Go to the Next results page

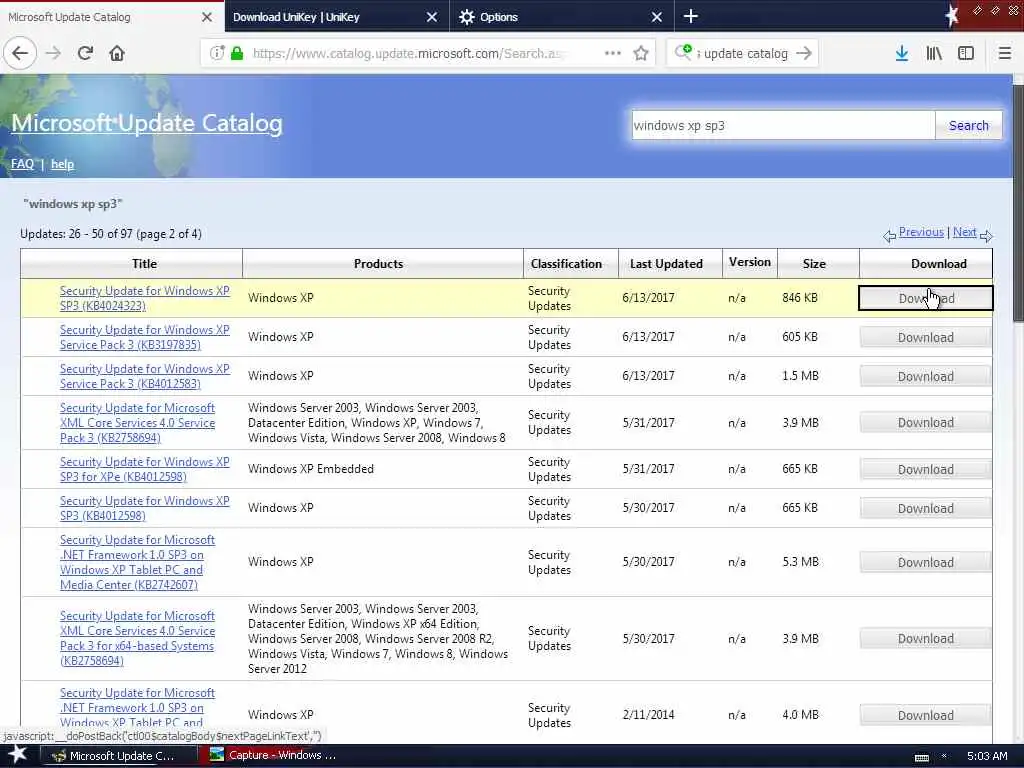coord(964,232)
